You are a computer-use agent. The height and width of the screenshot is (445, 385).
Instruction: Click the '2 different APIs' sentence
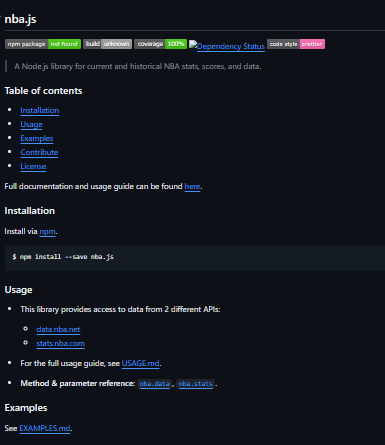[x=120, y=309]
